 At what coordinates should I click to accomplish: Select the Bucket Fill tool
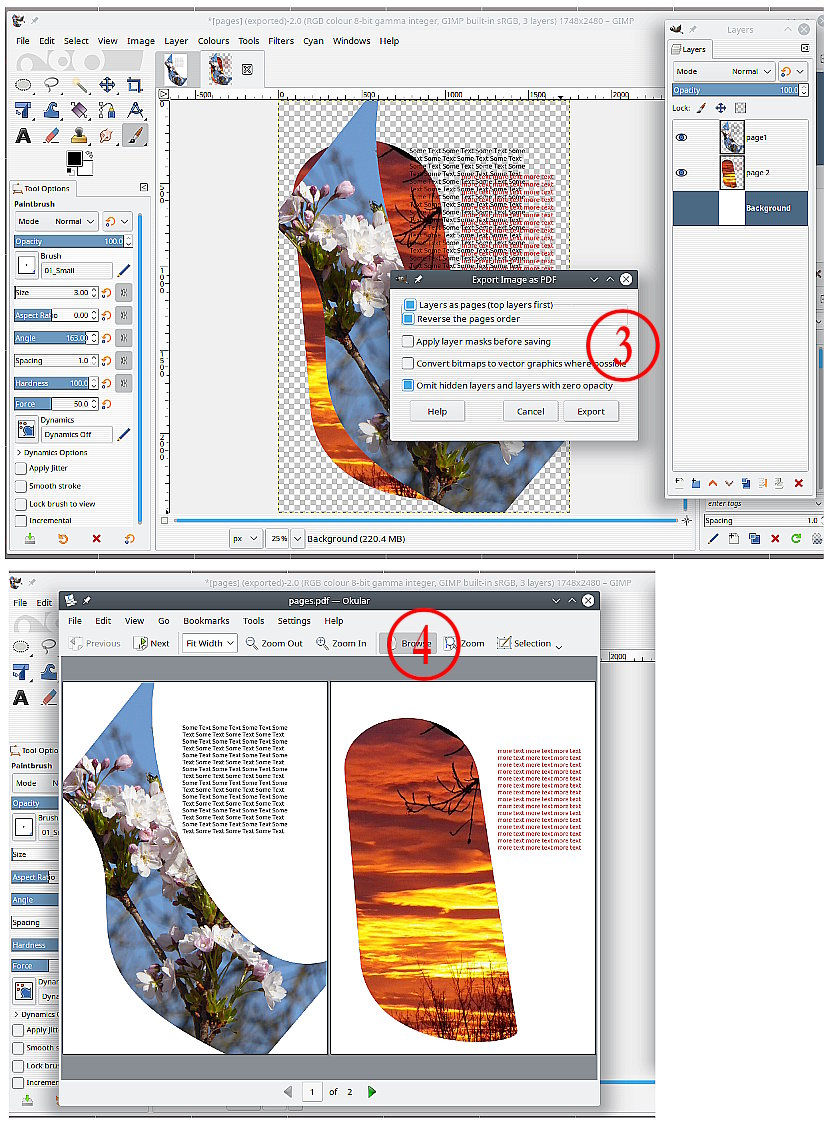(x=79, y=110)
